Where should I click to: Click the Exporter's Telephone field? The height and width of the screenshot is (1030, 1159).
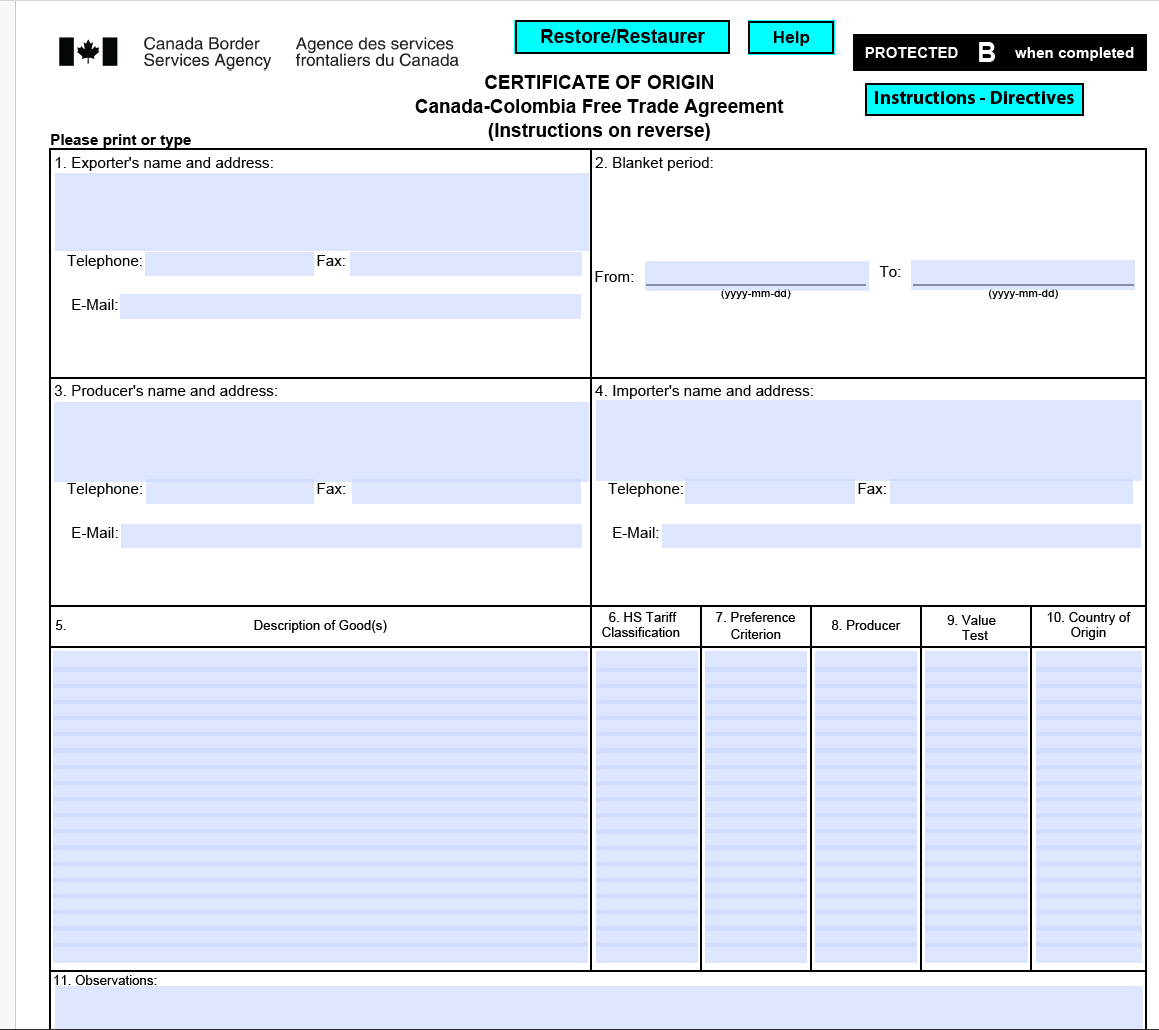pyautogui.click(x=229, y=263)
